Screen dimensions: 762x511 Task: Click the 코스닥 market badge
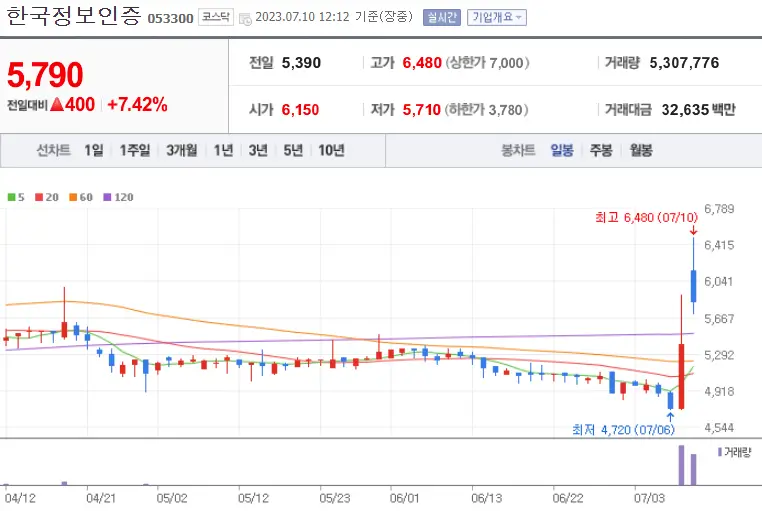(x=216, y=17)
